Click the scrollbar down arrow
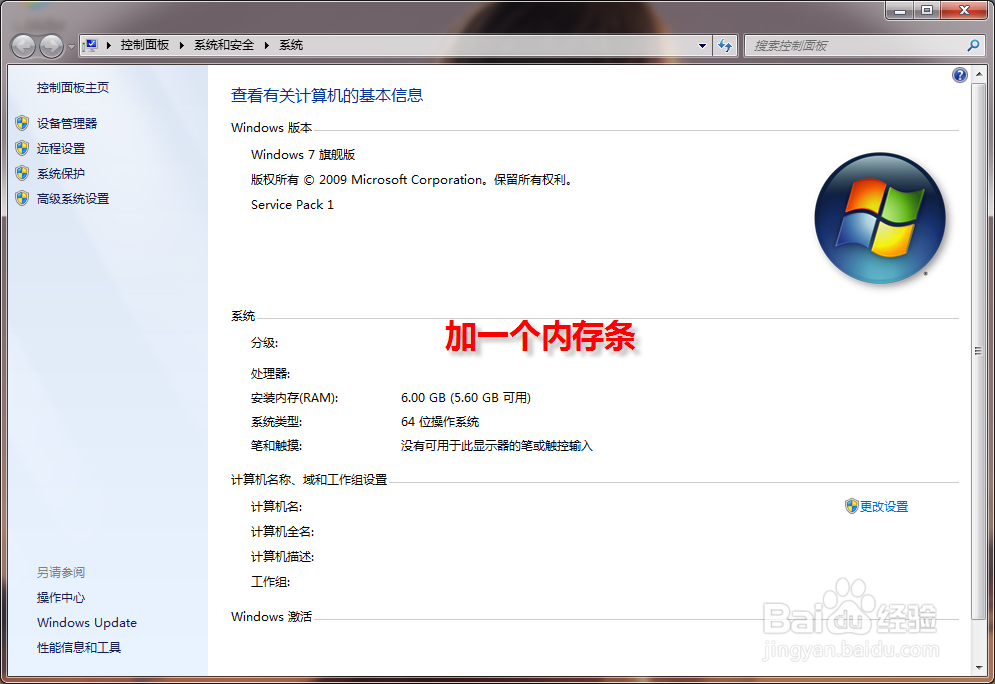Screen dimensions: 995x684 978,668
